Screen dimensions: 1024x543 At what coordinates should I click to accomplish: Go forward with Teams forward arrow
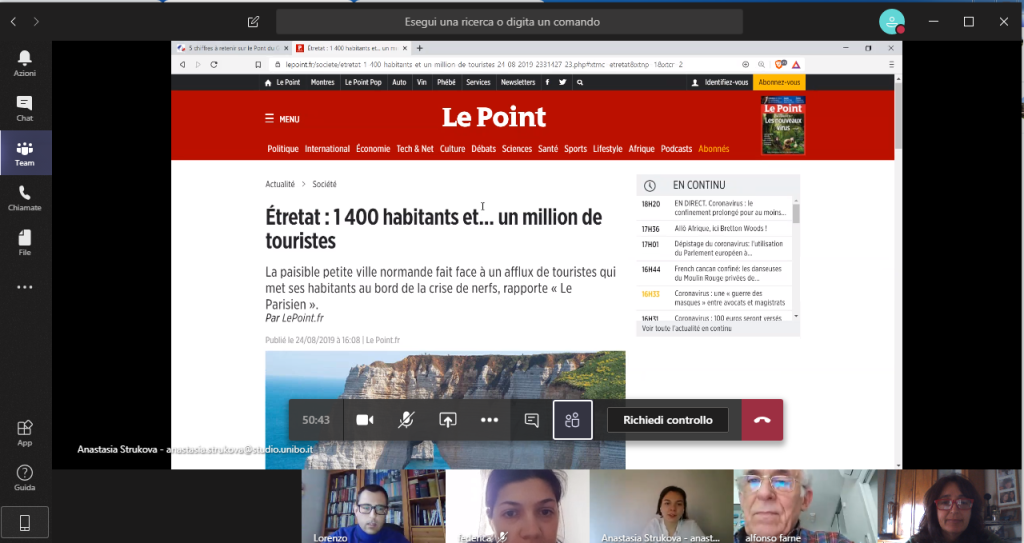pos(36,22)
